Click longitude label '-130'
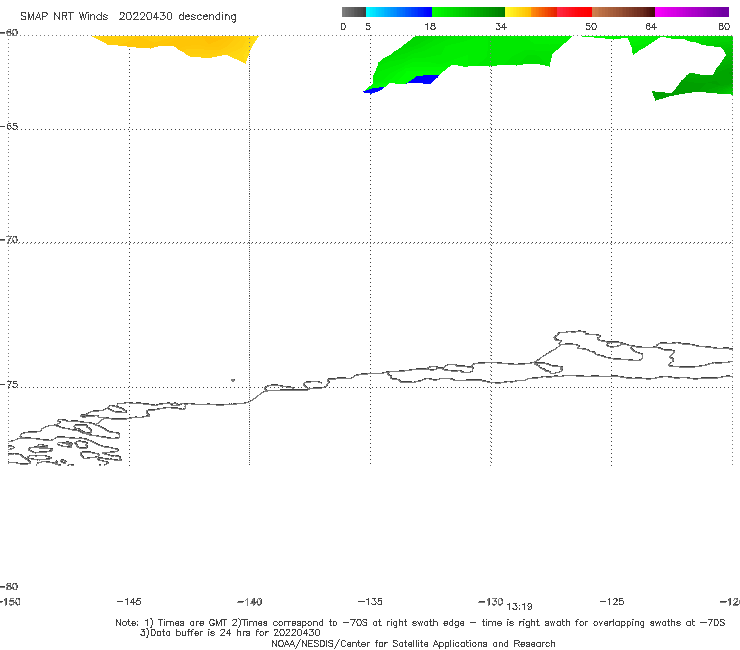Image resolution: width=740 pixels, height=650 pixels. tap(491, 601)
